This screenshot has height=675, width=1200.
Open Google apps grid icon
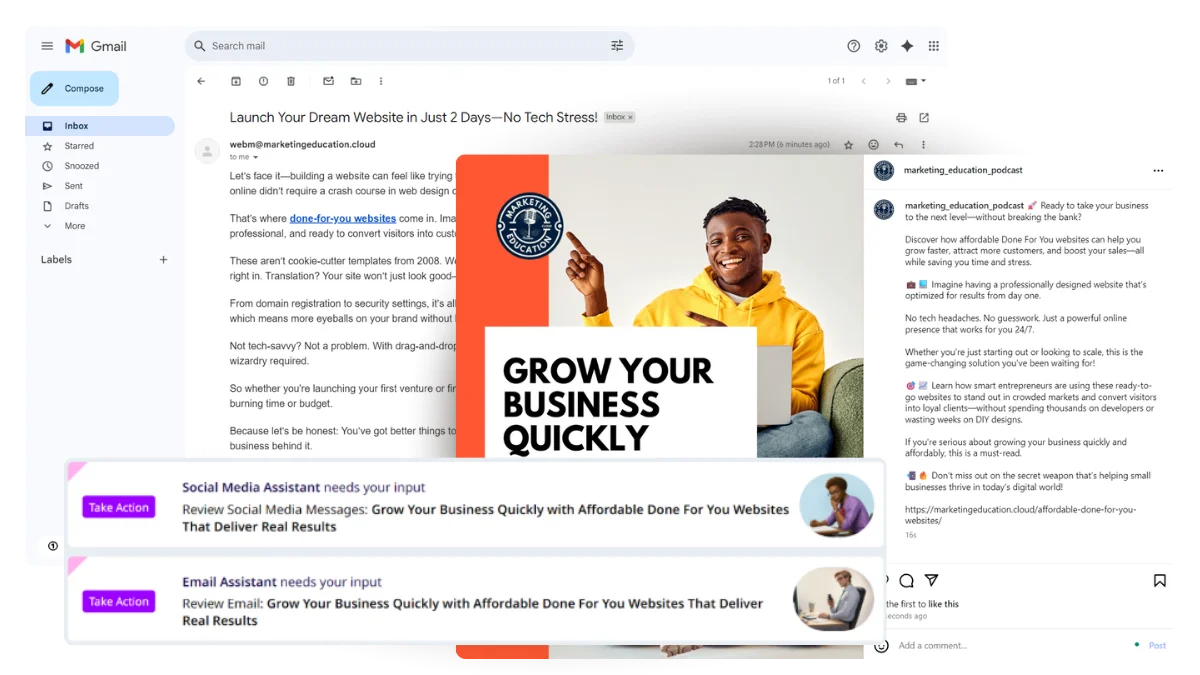pos(933,46)
